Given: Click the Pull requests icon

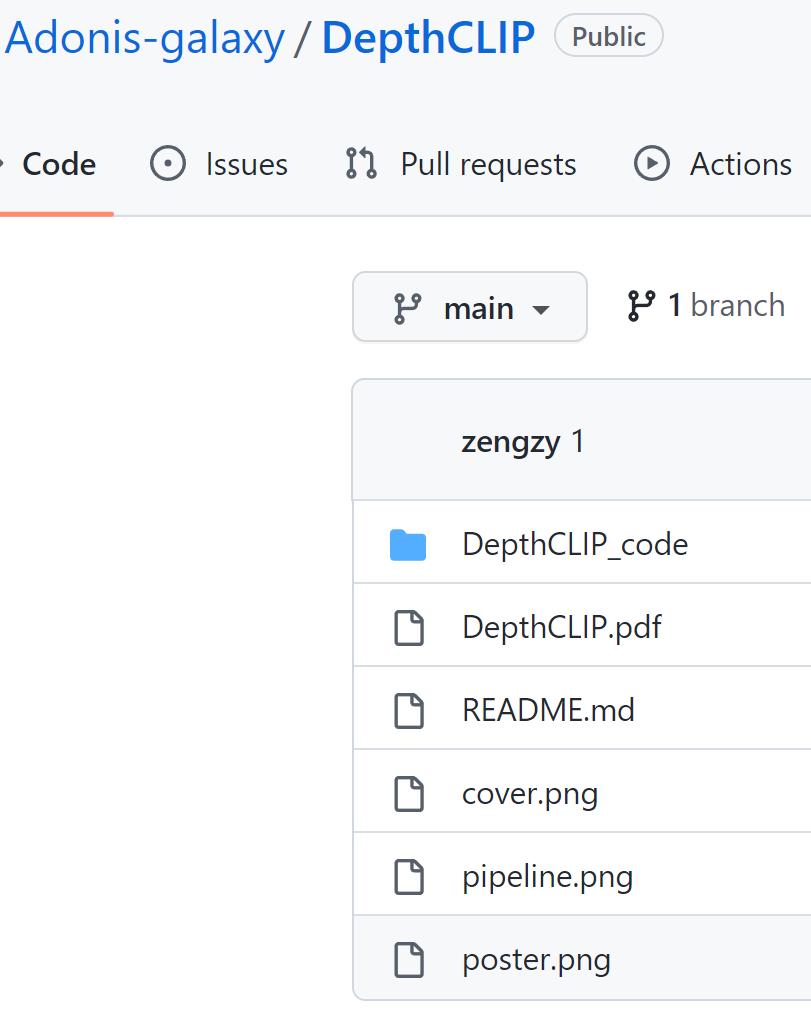Looking at the screenshot, I should pos(361,163).
